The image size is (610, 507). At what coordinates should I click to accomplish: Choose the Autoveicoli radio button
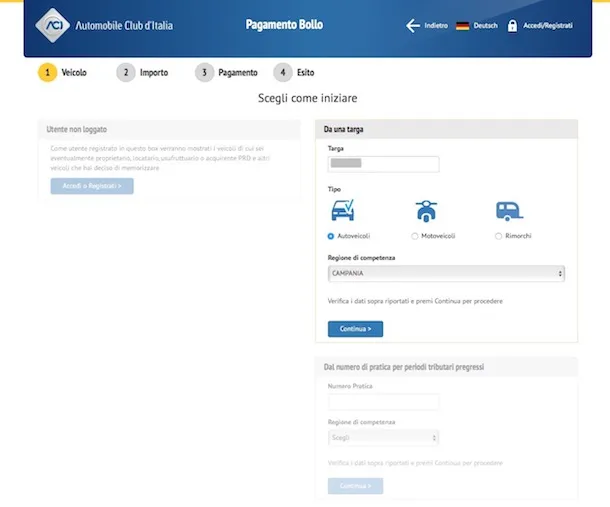coord(331,236)
